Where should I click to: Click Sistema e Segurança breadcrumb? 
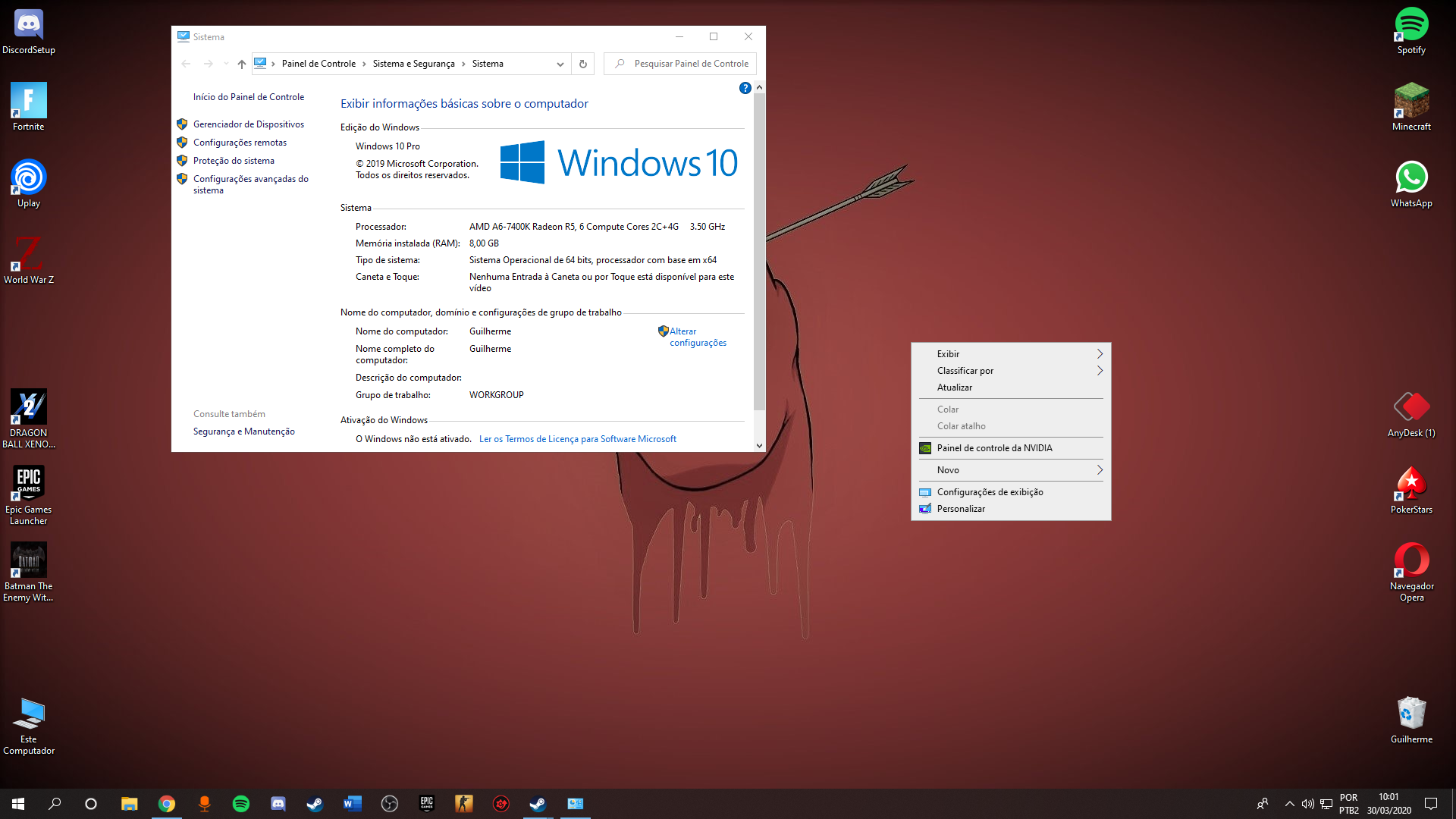(x=414, y=64)
